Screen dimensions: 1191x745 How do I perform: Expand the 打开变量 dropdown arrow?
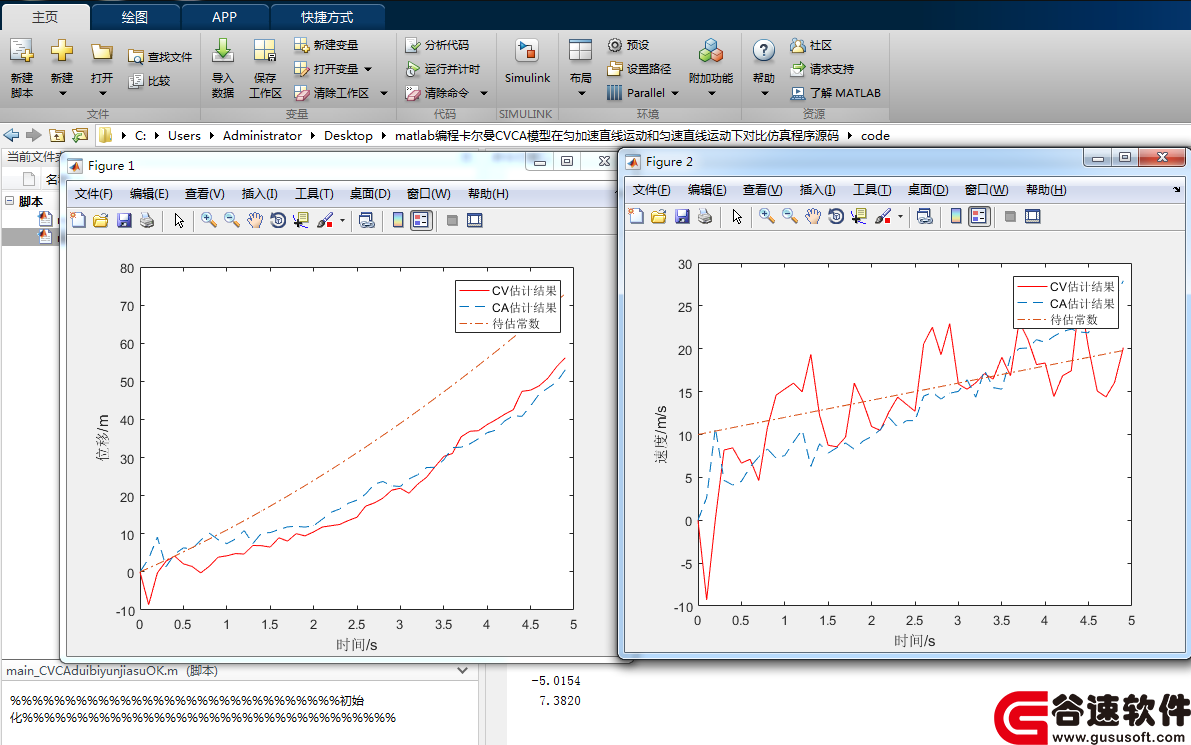(368, 69)
